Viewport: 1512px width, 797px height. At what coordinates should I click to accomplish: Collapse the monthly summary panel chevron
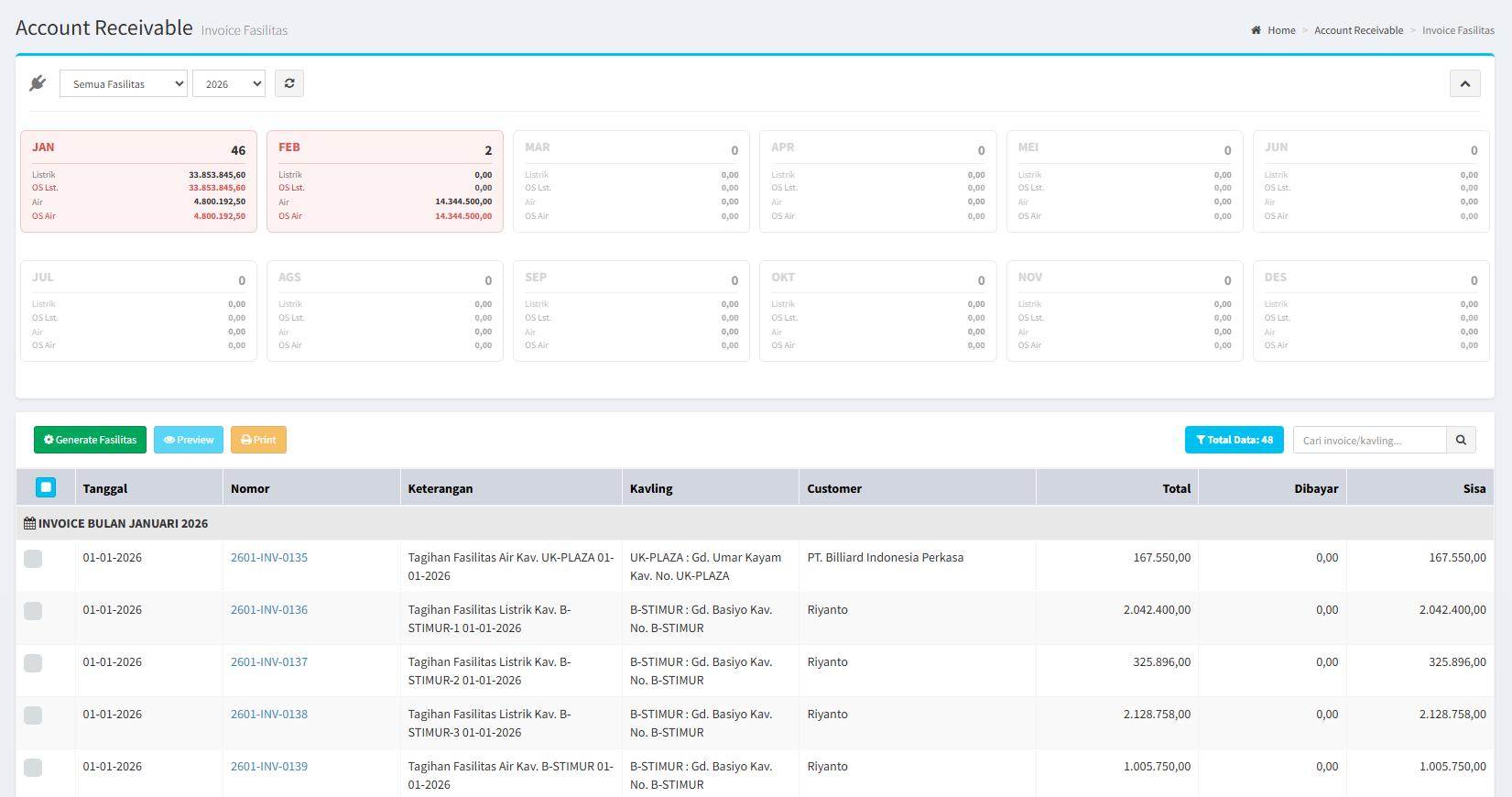coord(1464,83)
